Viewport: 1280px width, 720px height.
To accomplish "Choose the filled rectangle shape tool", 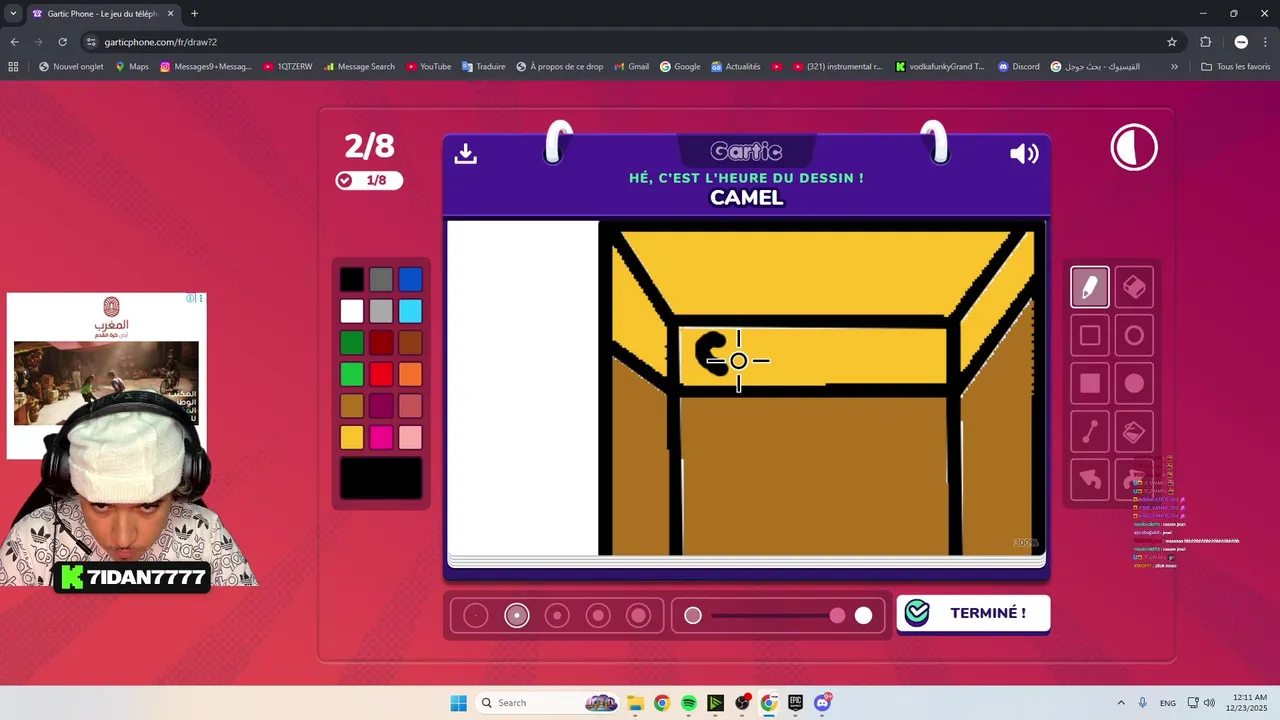I will pos(1090,384).
